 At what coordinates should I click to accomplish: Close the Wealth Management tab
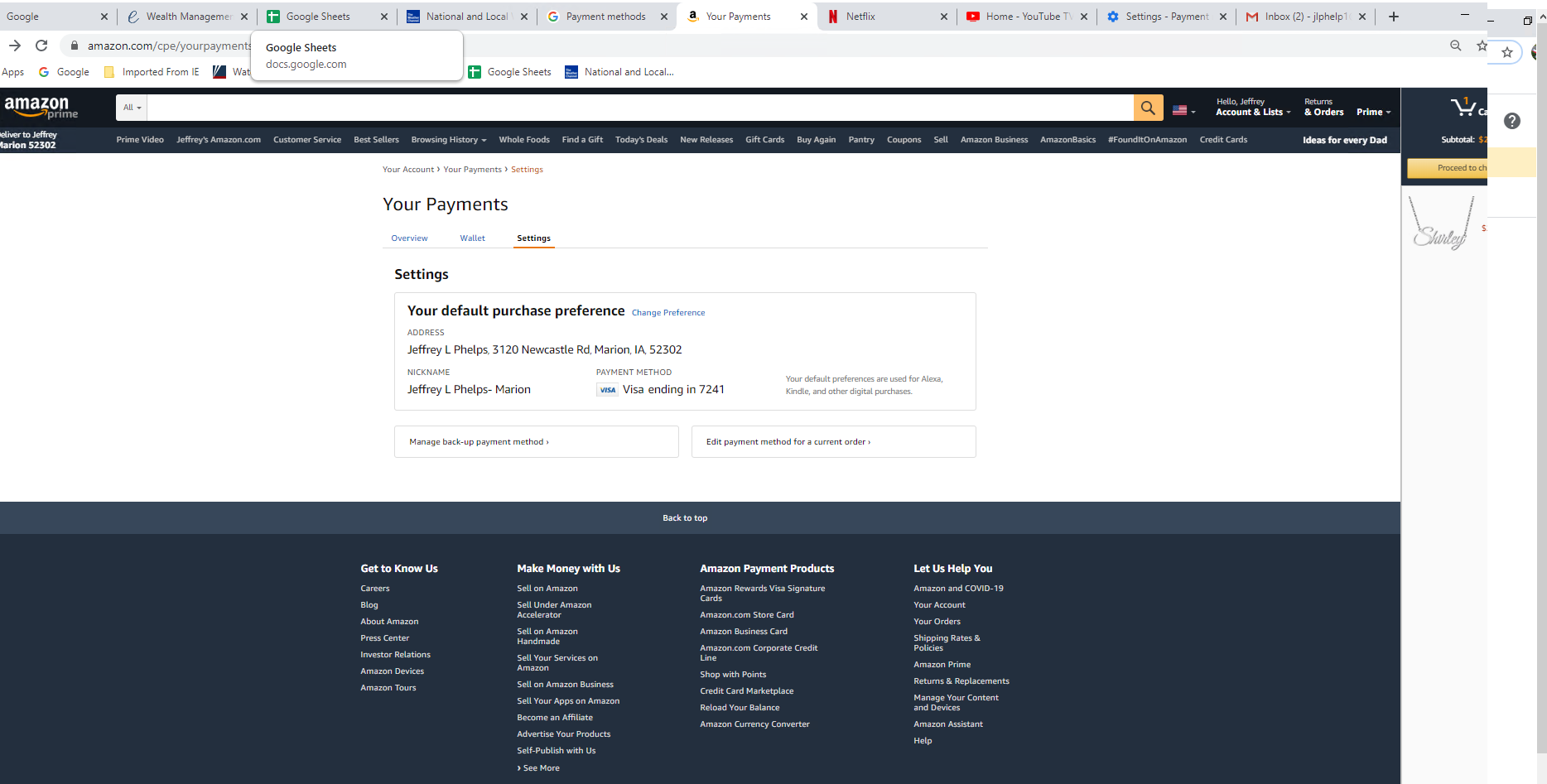pyautogui.click(x=243, y=17)
